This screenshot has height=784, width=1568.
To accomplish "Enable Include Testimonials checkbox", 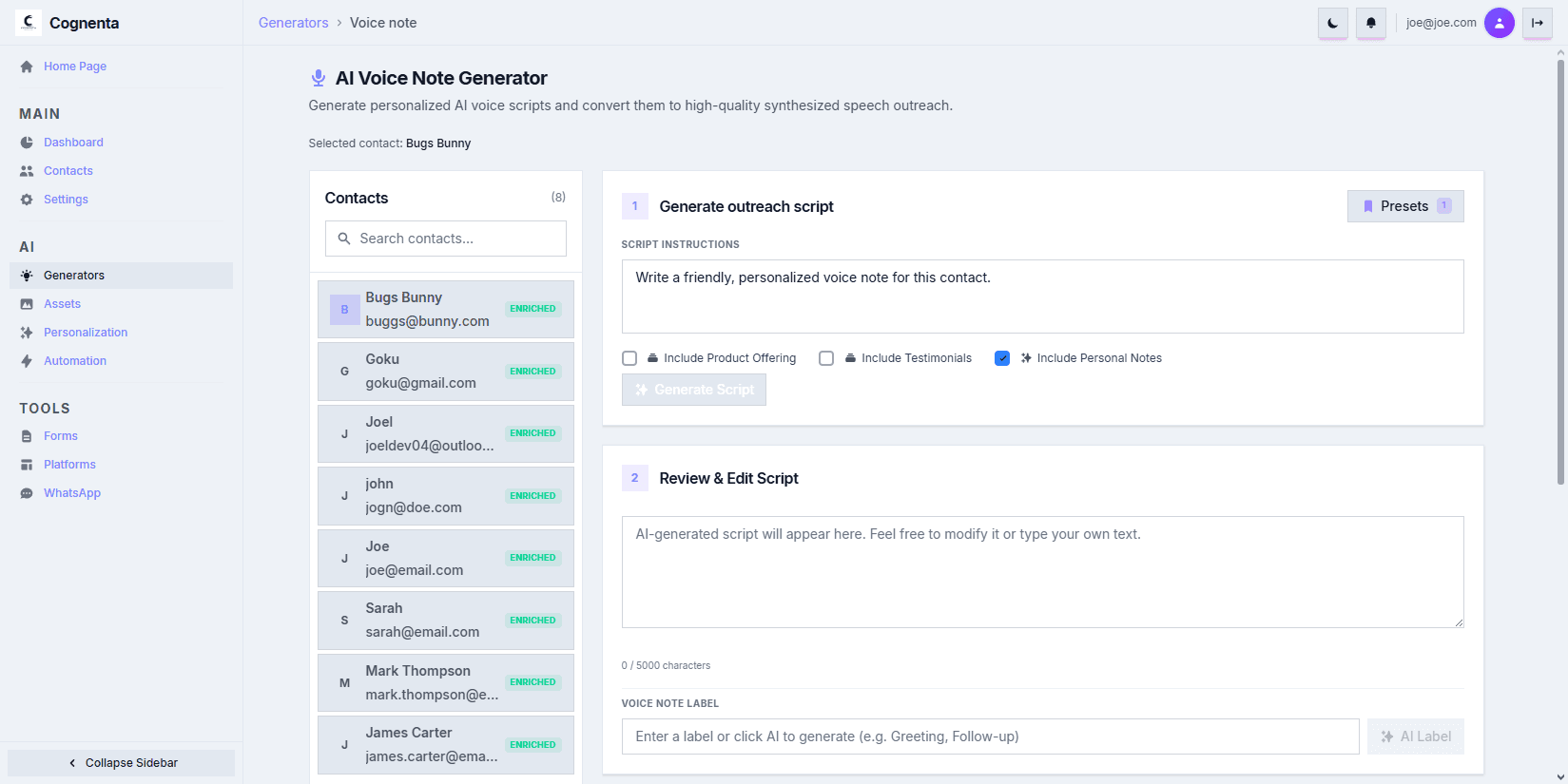I will 826,358.
